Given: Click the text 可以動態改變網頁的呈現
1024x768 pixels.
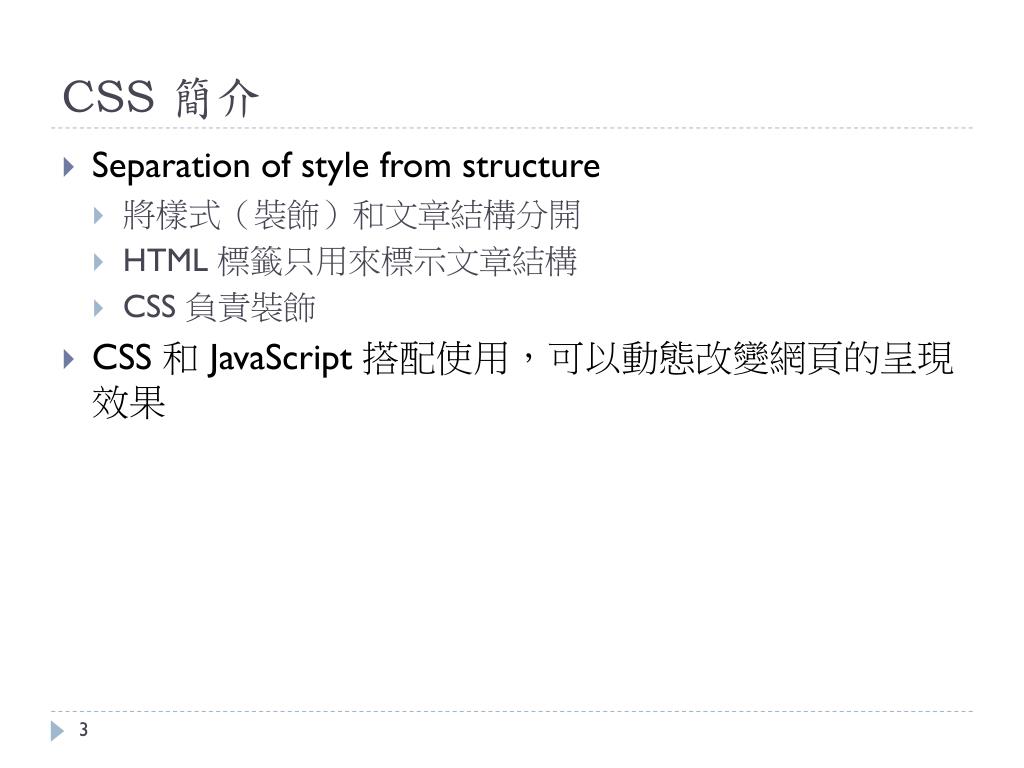Looking at the screenshot, I should click(751, 358).
